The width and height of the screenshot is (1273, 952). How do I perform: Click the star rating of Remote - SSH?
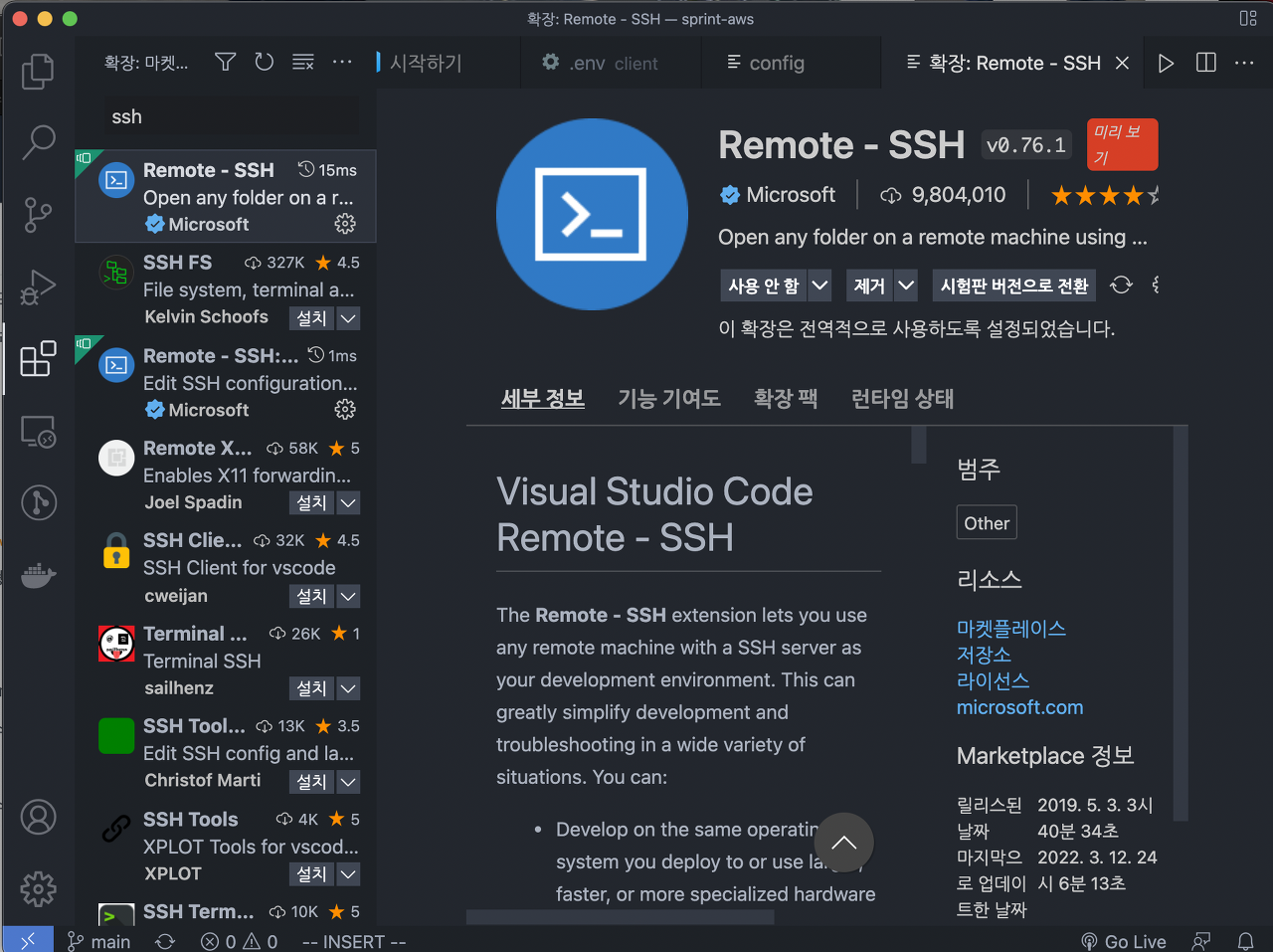point(1105,195)
